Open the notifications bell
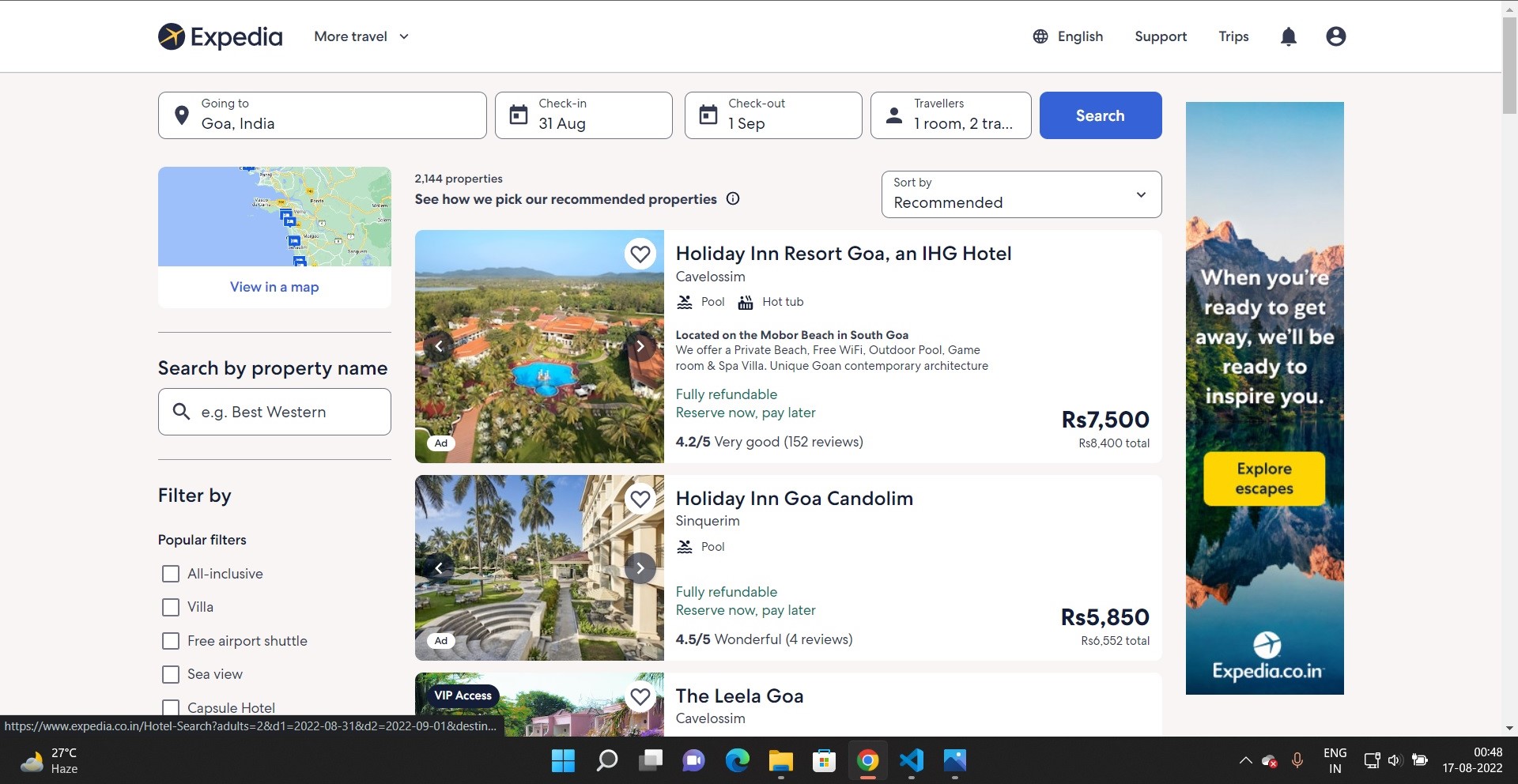 click(1289, 36)
